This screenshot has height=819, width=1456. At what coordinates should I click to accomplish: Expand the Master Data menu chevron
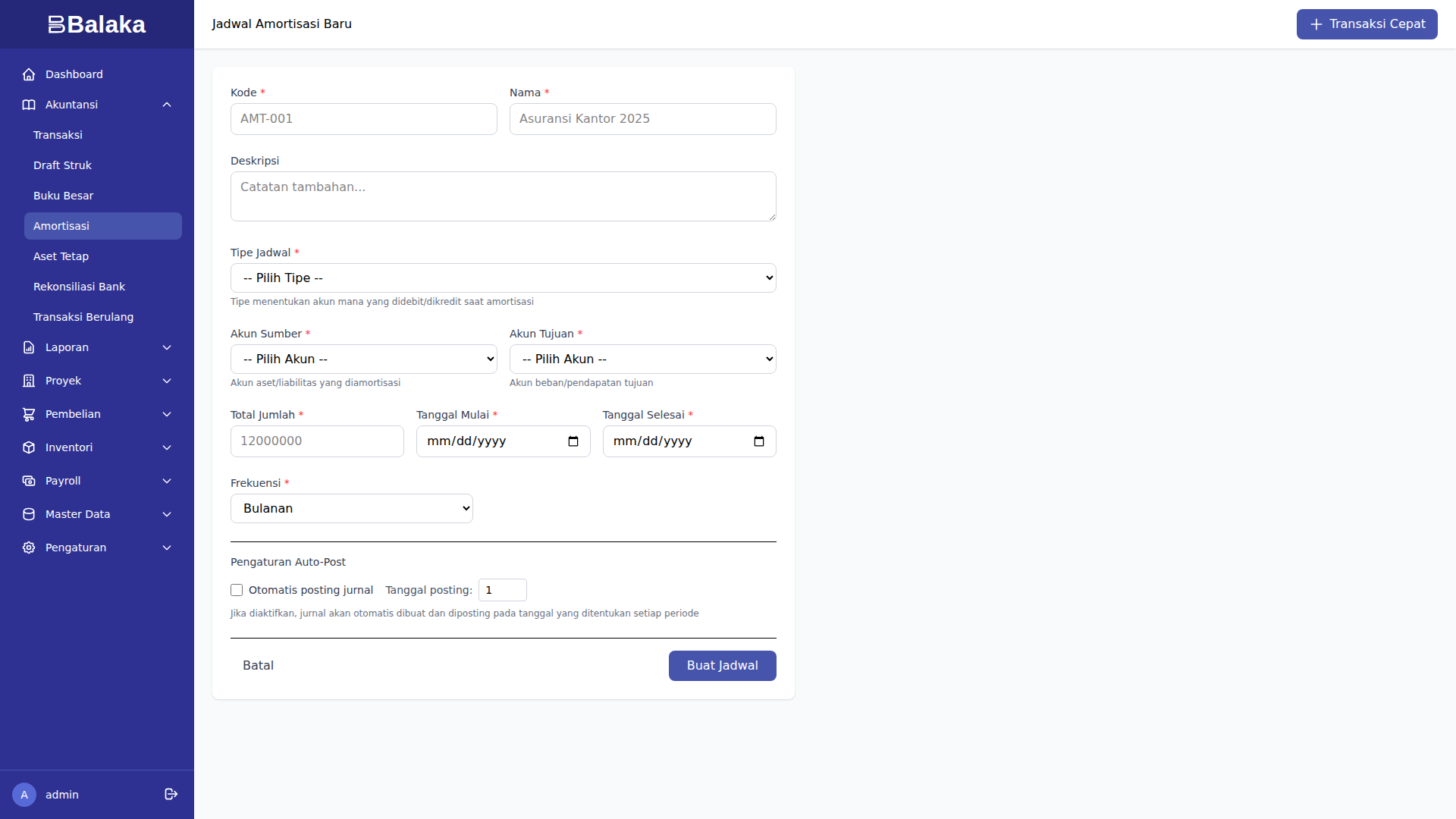coord(167,514)
